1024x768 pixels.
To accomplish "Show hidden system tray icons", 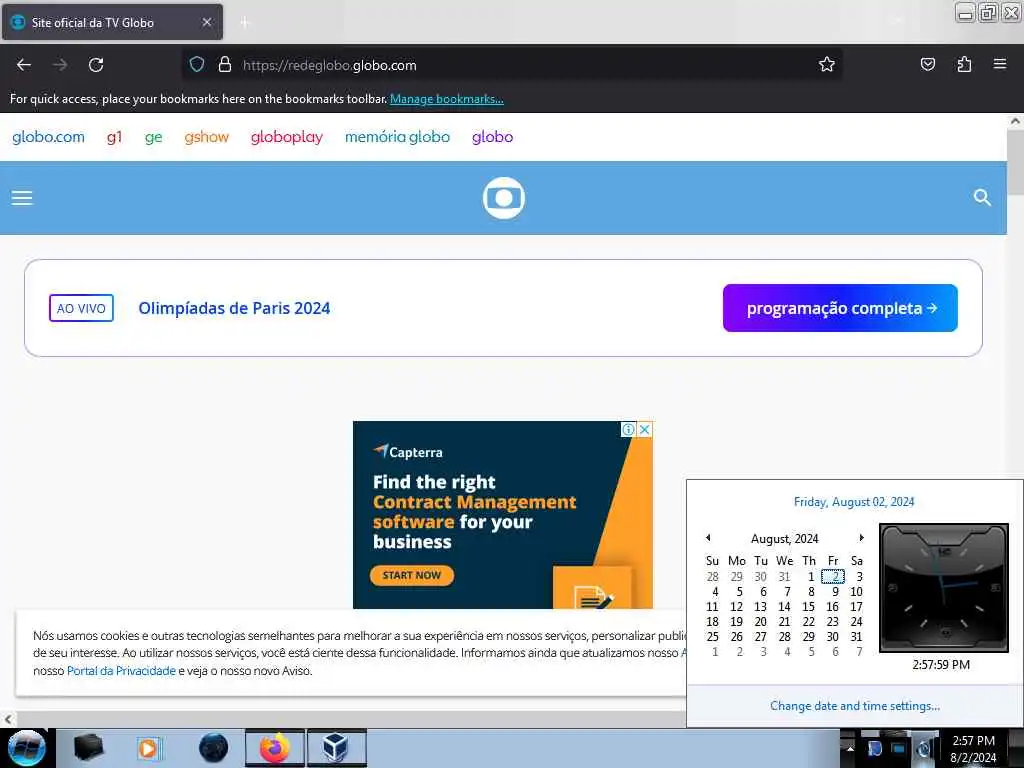I will (850, 748).
